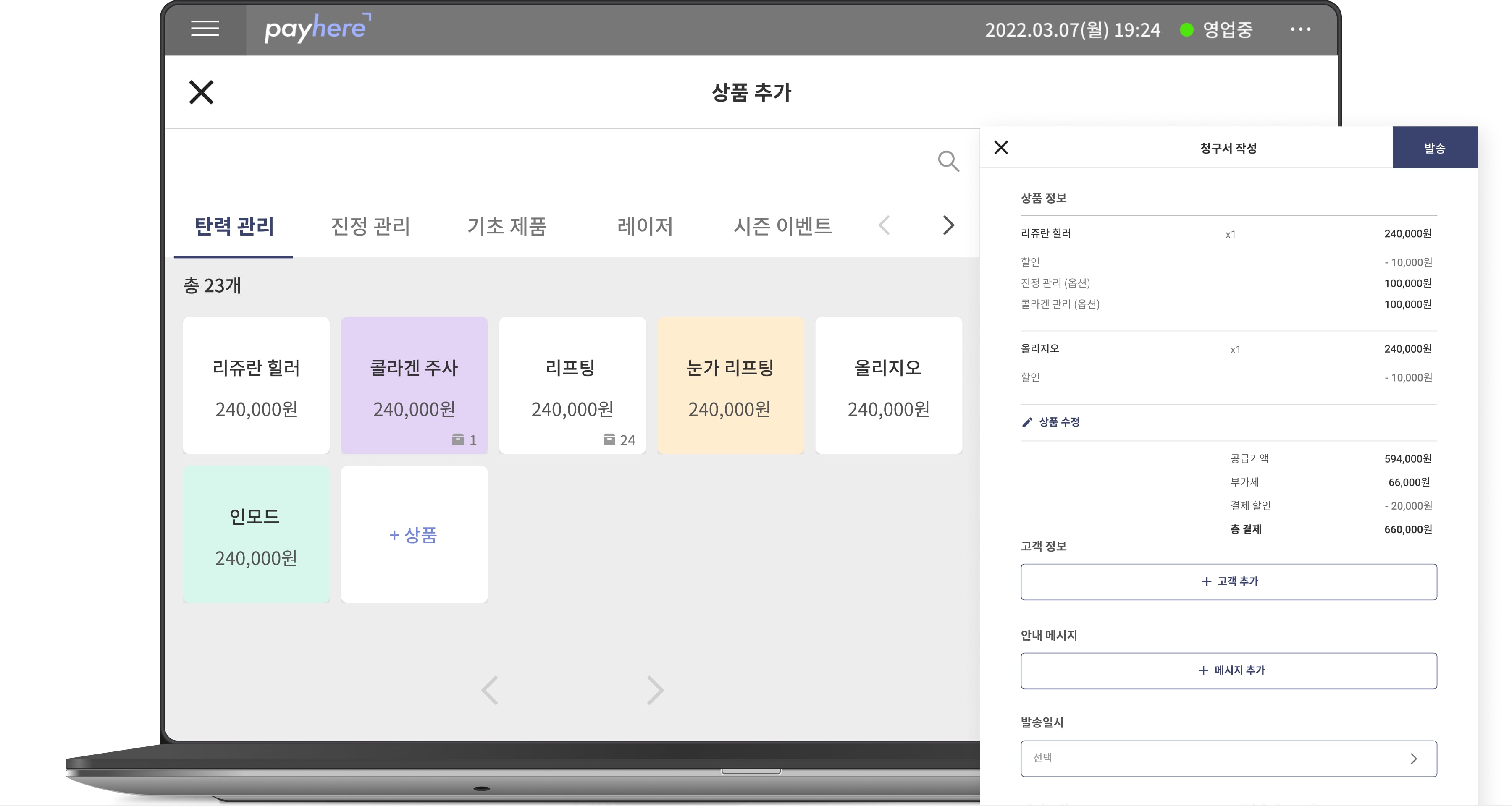Go to next product page arrow
The height and width of the screenshot is (806, 1512).
click(x=655, y=691)
